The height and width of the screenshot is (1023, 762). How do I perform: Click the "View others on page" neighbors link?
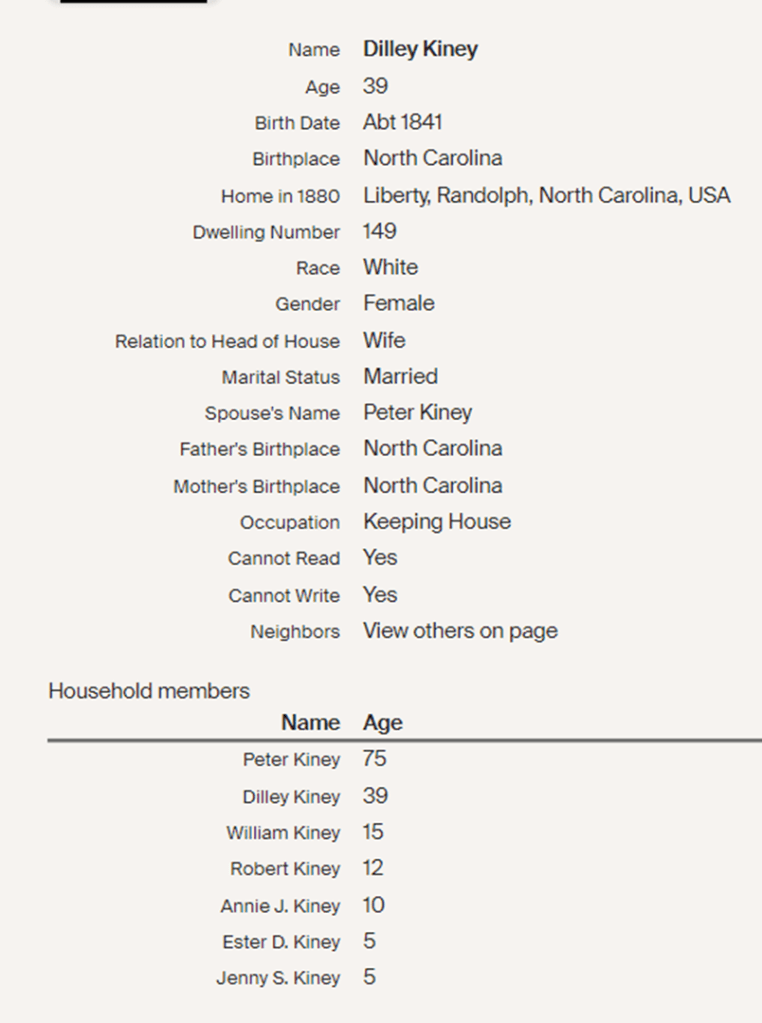point(460,631)
